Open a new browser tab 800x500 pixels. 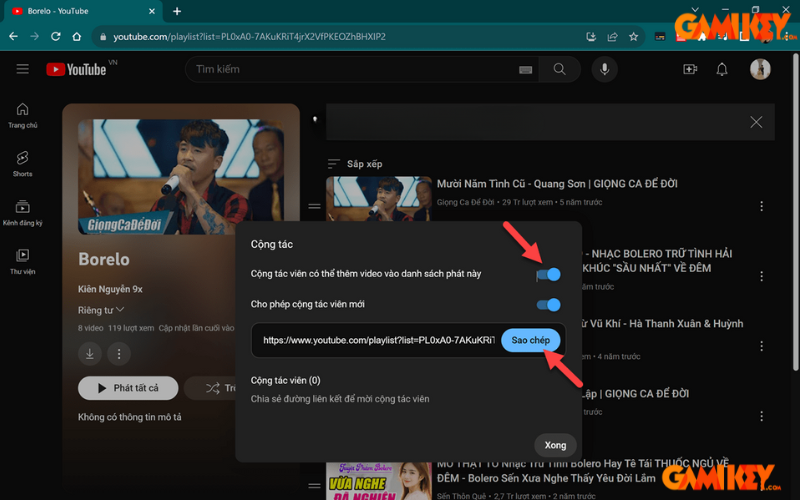(177, 11)
